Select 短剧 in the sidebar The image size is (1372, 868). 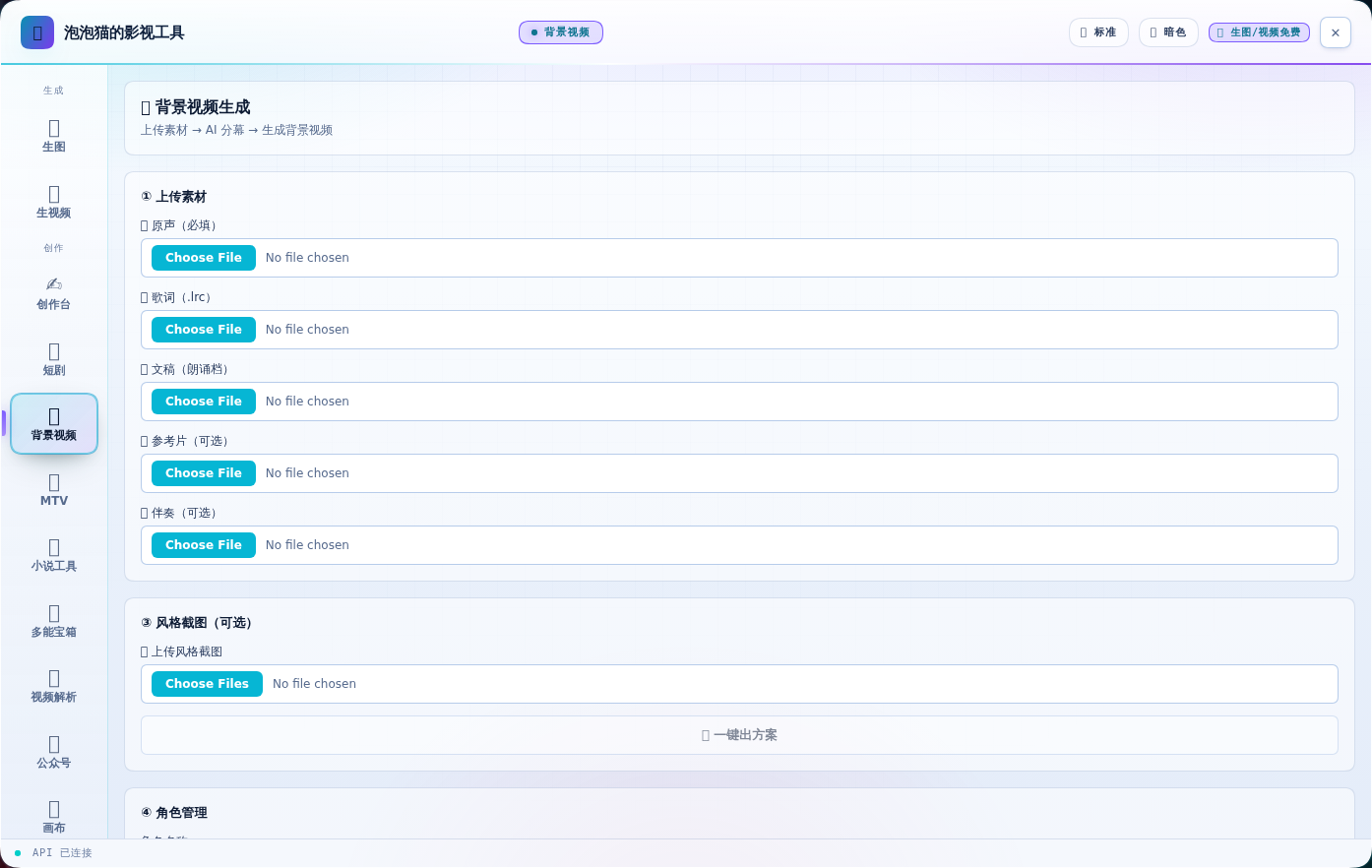click(x=54, y=359)
